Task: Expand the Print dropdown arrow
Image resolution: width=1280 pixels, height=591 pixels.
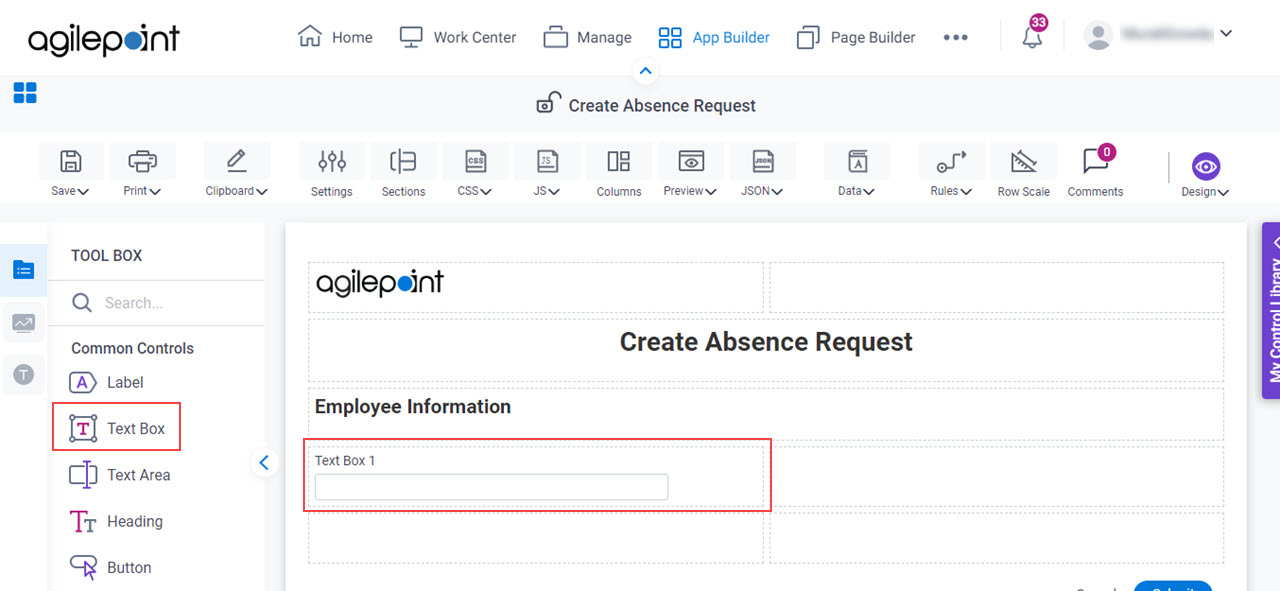Action: click(x=155, y=191)
